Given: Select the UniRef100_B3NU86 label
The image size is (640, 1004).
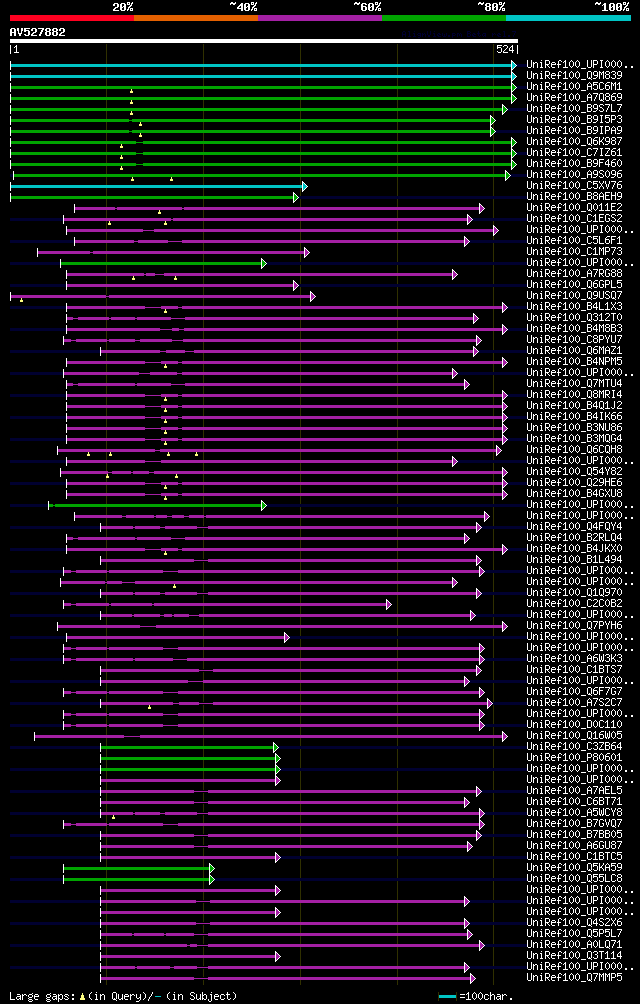Looking at the screenshot, I should pos(573,427).
